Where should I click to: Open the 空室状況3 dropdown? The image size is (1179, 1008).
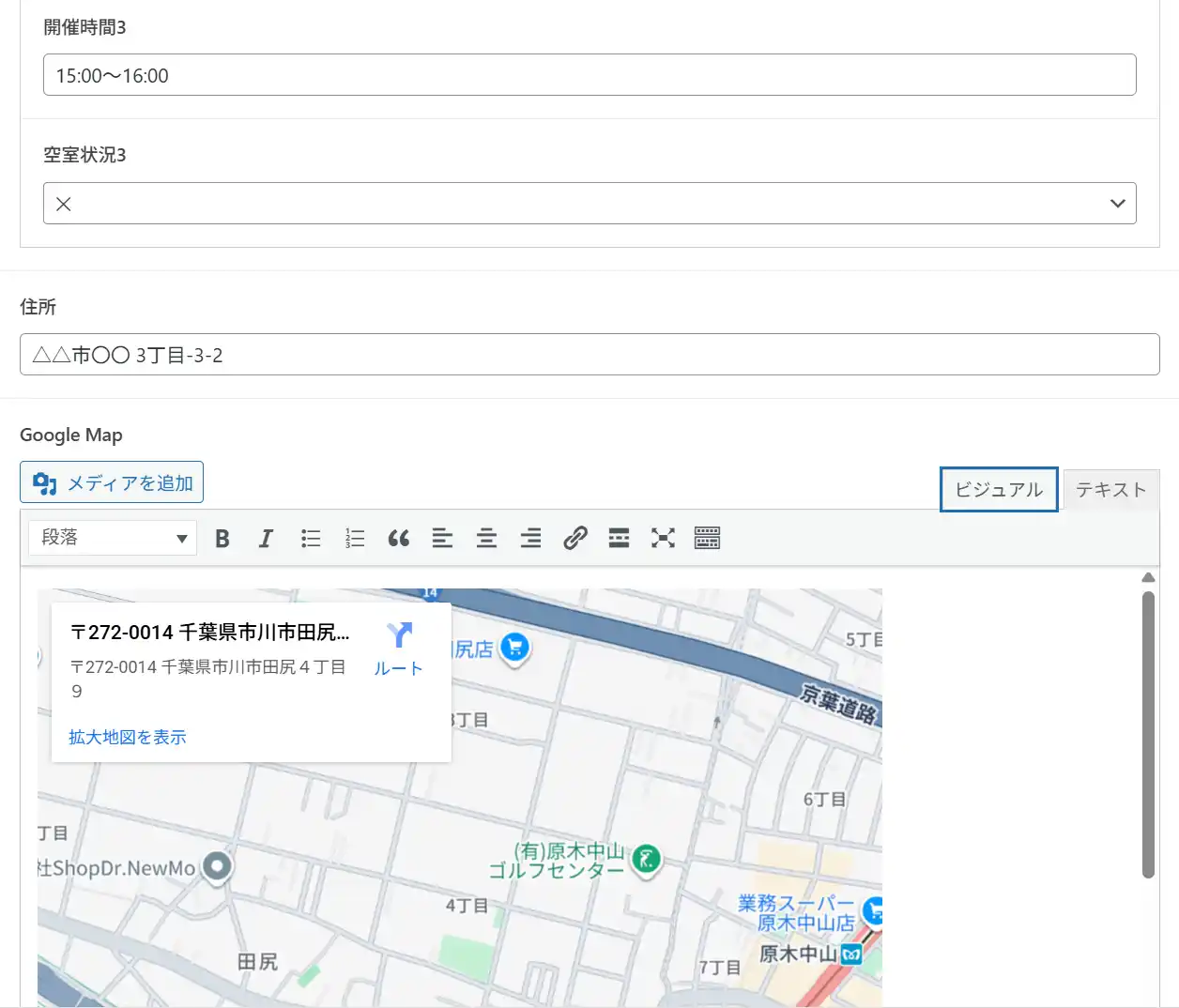[x=589, y=204]
